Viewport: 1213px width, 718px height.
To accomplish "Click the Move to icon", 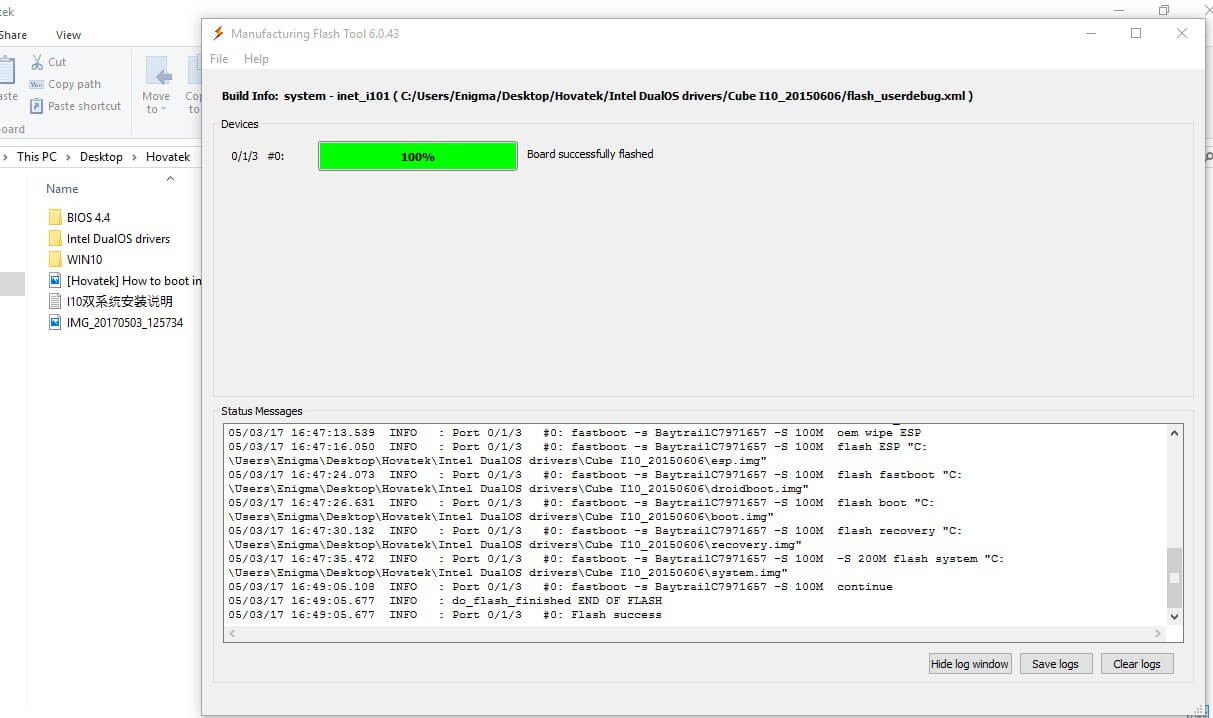I will [x=157, y=73].
